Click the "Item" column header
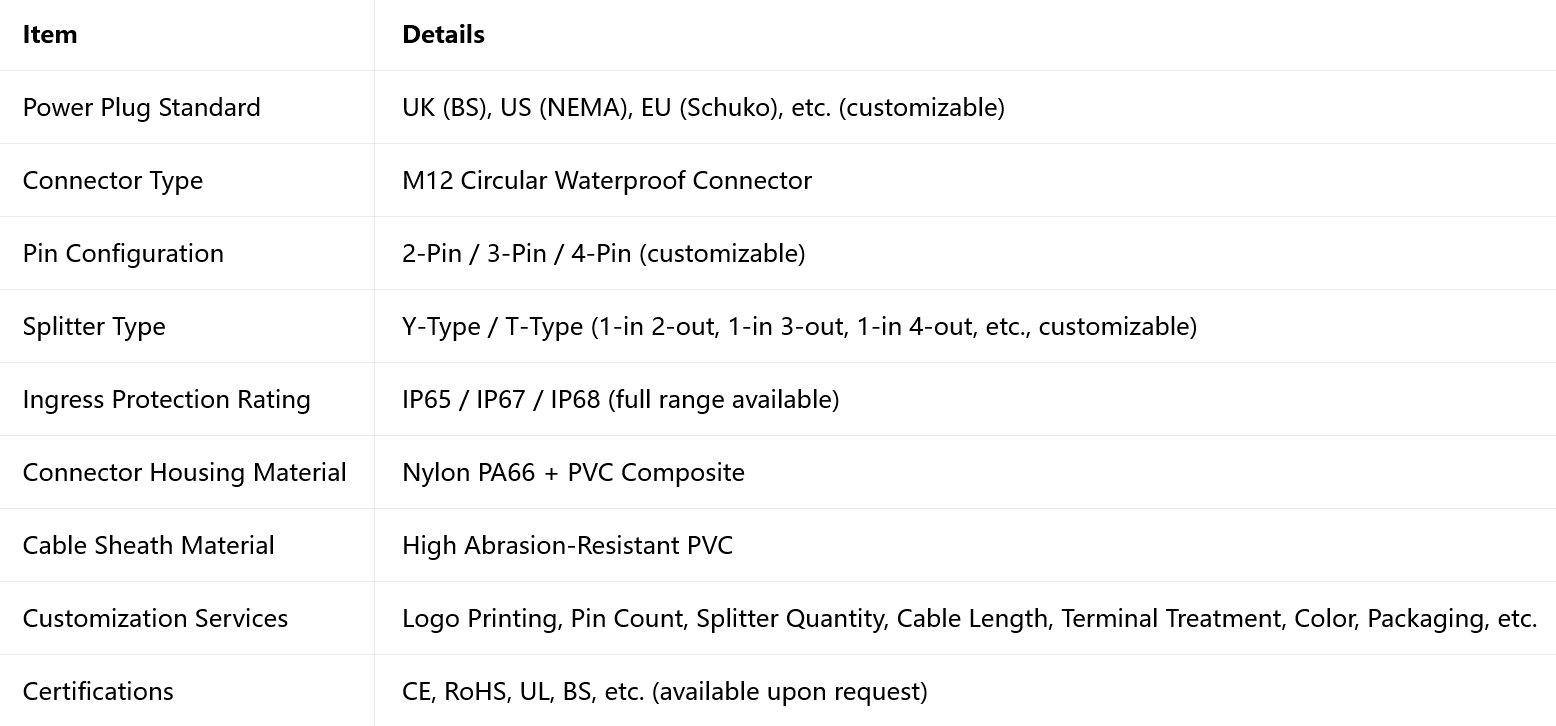 coord(50,35)
